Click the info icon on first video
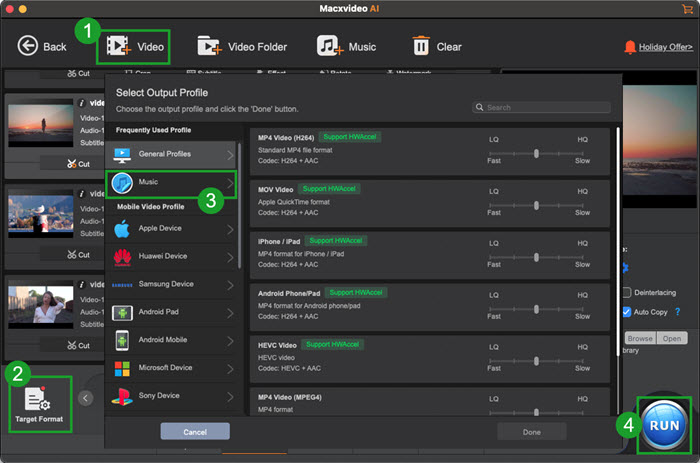The image size is (700, 463). [x=82, y=103]
